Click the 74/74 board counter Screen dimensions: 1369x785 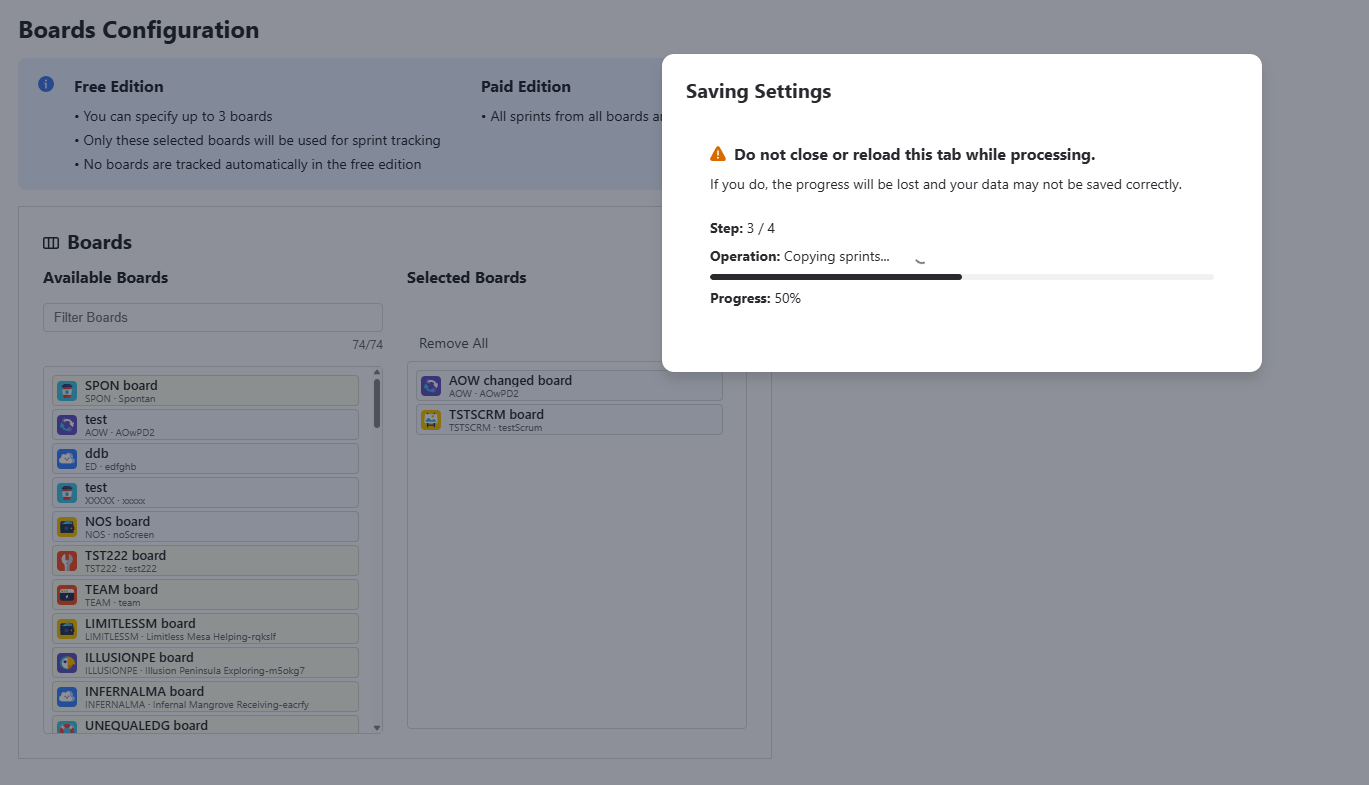pyautogui.click(x=367, y=345)
